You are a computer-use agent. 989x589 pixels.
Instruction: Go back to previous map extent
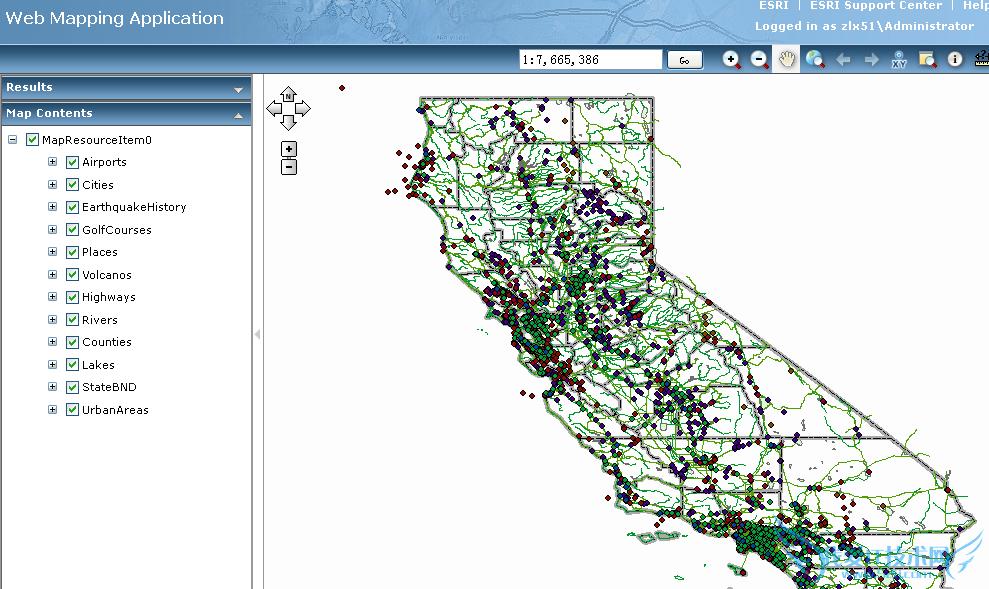pyautogui.click(x=843, y=60)
